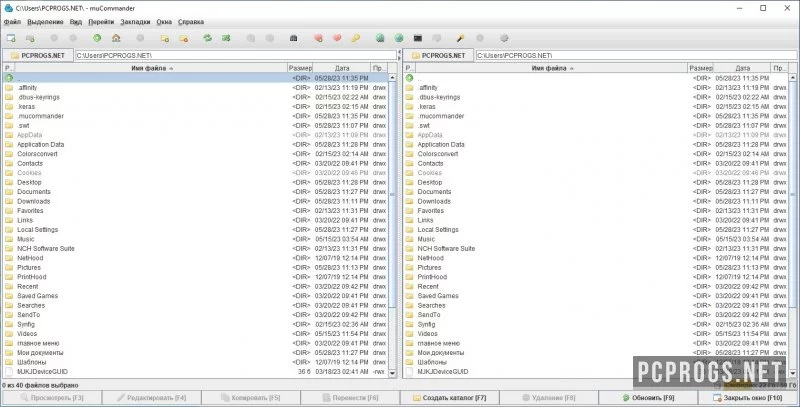Click the Mark group toolbar icon
This screenshot has width=800, height=407.
[165, 38]
